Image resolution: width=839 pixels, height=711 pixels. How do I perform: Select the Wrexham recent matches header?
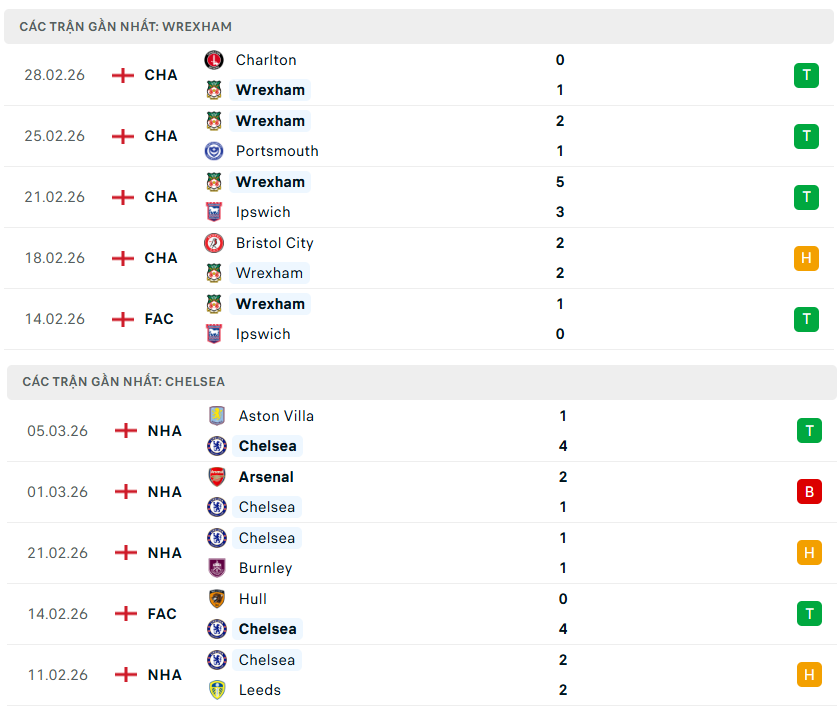[x=126, y=27]
